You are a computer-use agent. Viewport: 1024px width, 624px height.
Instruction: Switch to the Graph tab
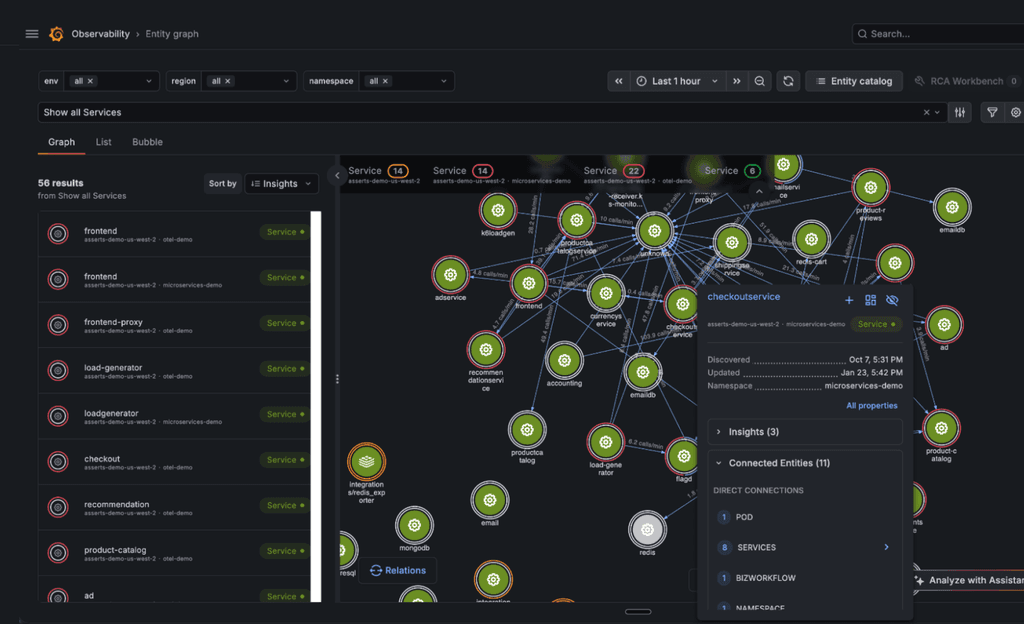click(x=61, y=142)
